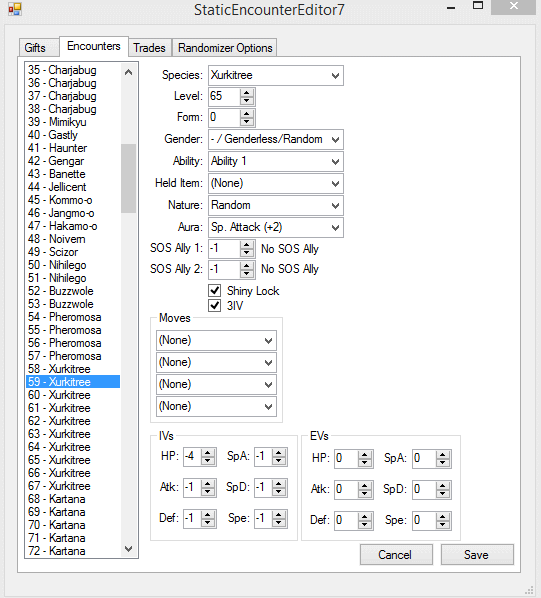The width and height of the screenshot is (541, 598).
Task: Click the Cancel button
Action: (x=396, y=555)
